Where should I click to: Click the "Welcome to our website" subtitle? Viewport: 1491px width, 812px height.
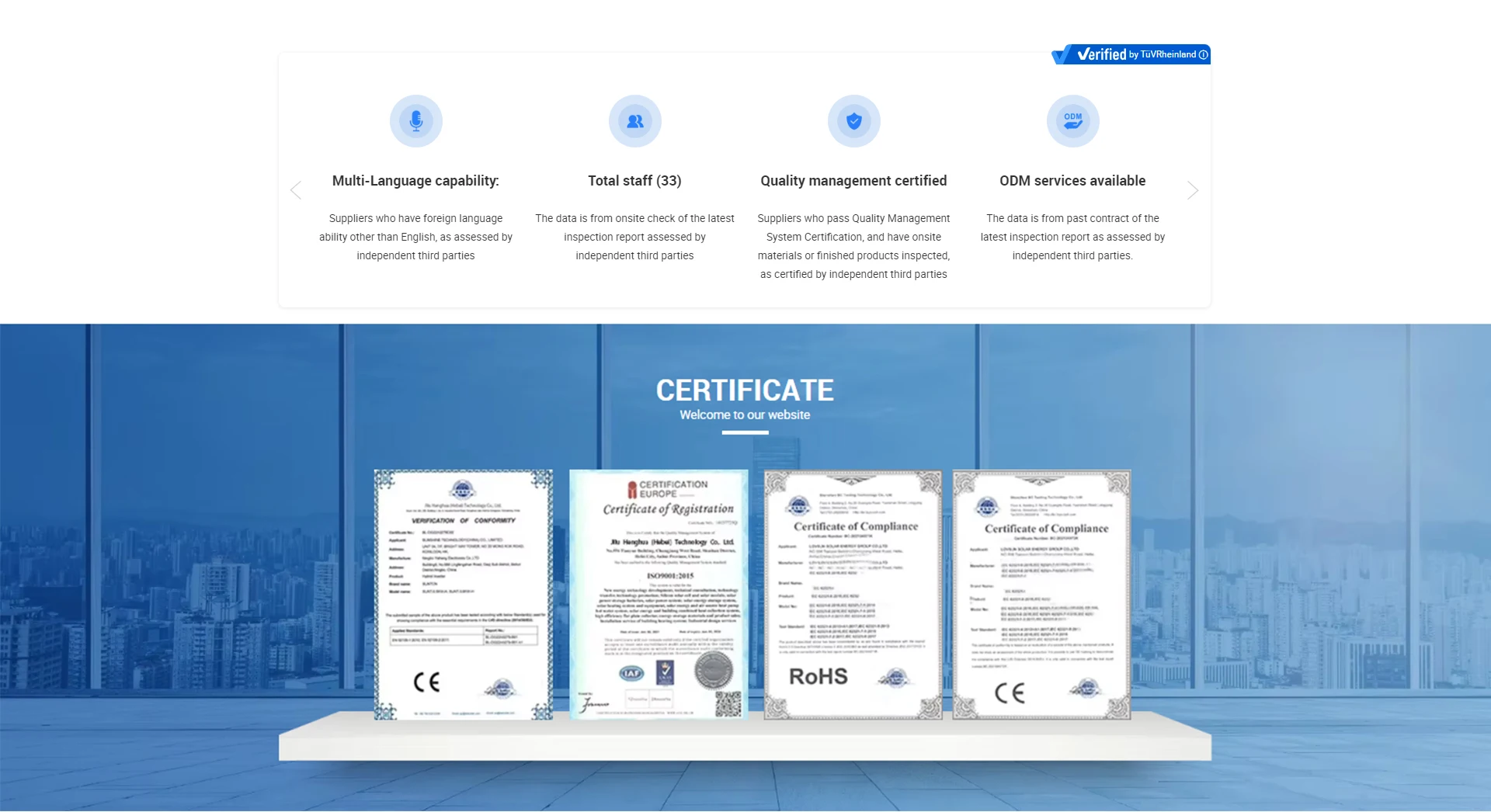tap(745, 415)
